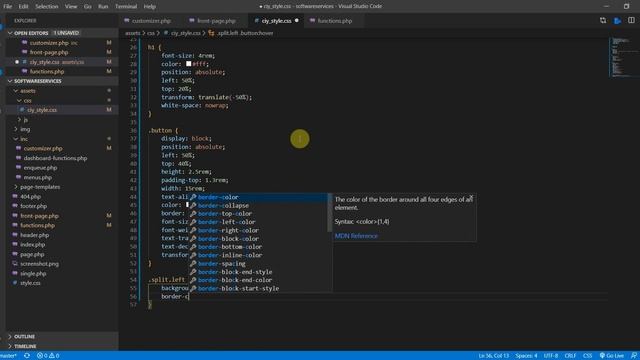Open the View menu
The height and width of the screenshot is (360, 640).
click(71, 7)
